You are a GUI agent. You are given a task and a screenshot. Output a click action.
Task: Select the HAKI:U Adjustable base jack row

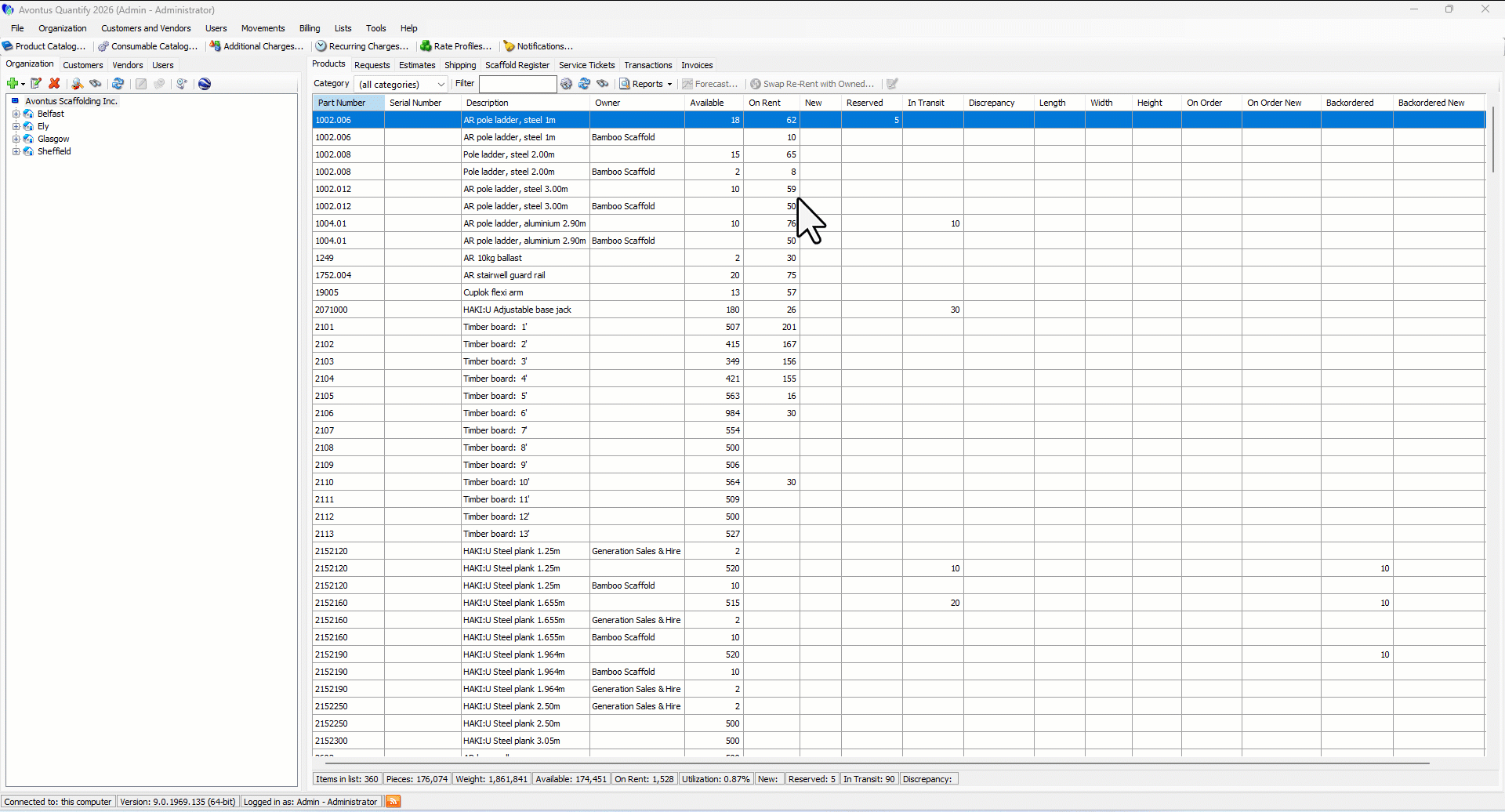(898, 310)
